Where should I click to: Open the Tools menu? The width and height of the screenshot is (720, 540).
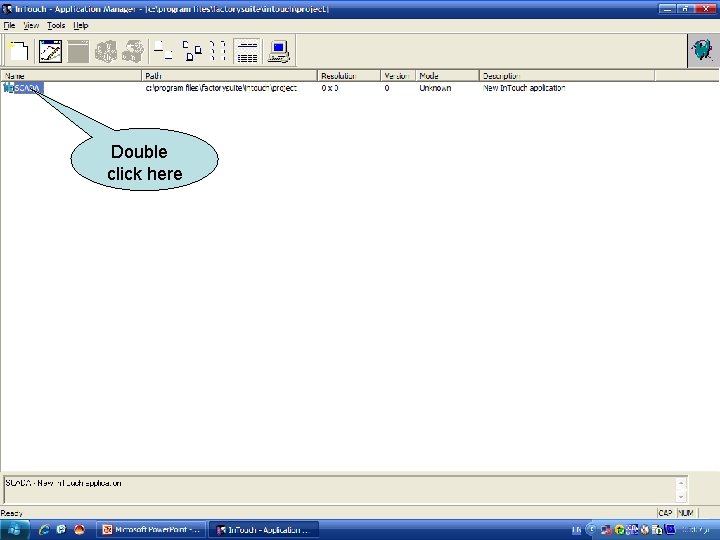click(x=56, y=26)
